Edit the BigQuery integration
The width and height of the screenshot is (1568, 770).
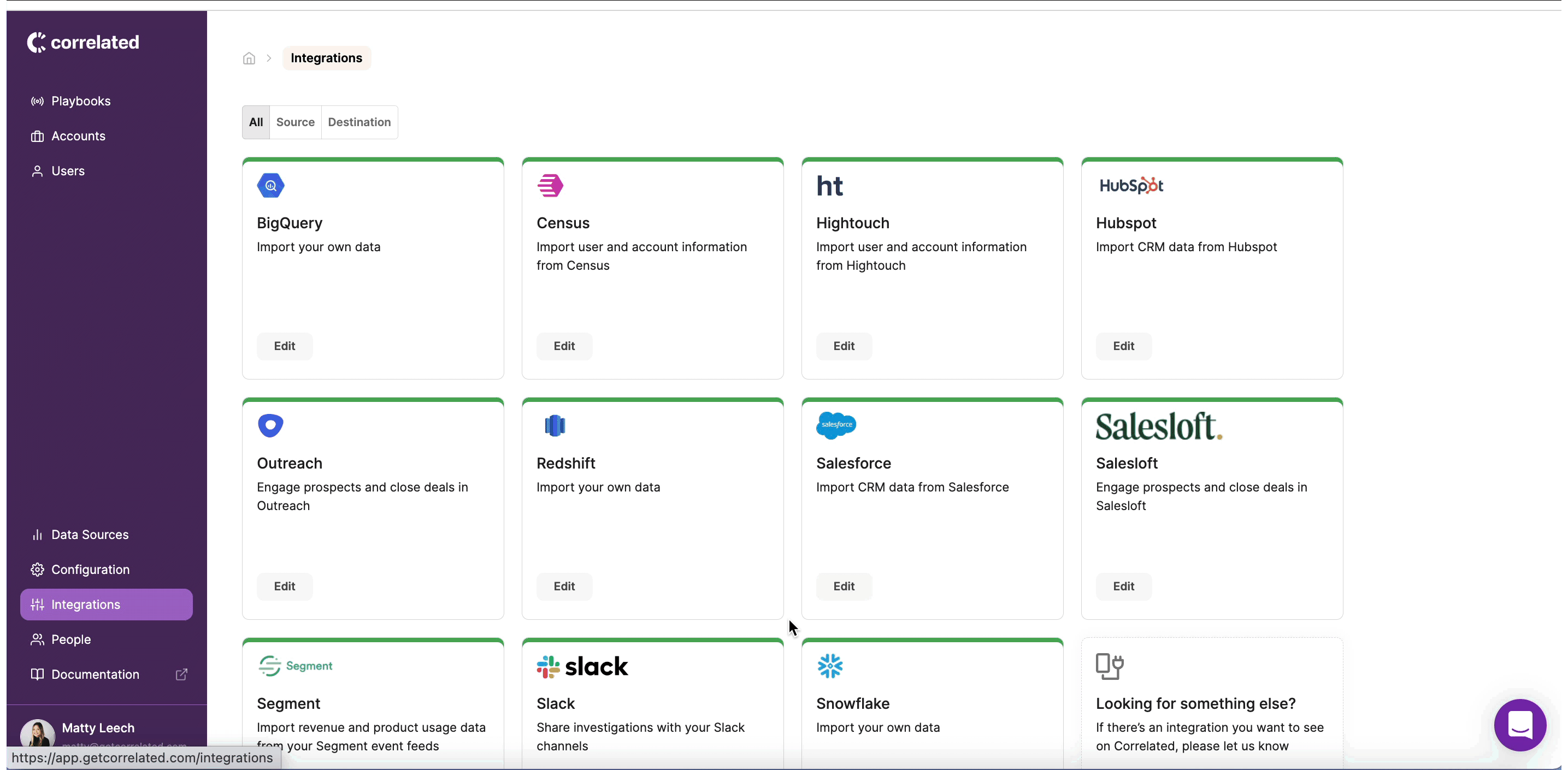(x=284, y=346)
